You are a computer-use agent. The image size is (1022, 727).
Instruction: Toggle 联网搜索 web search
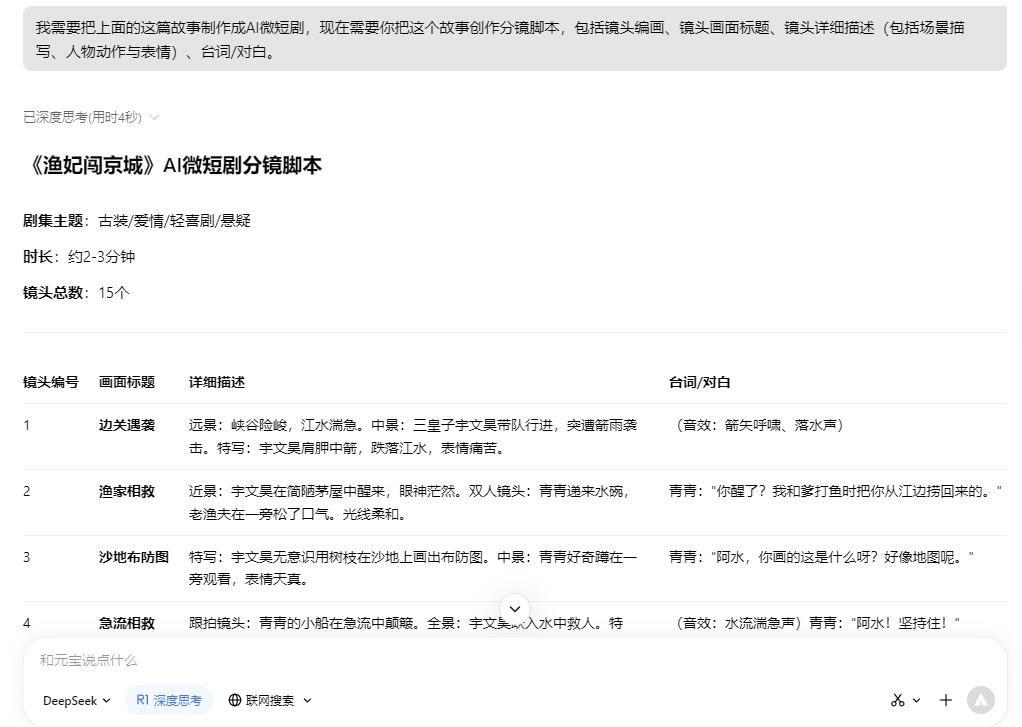click(261, 700)
